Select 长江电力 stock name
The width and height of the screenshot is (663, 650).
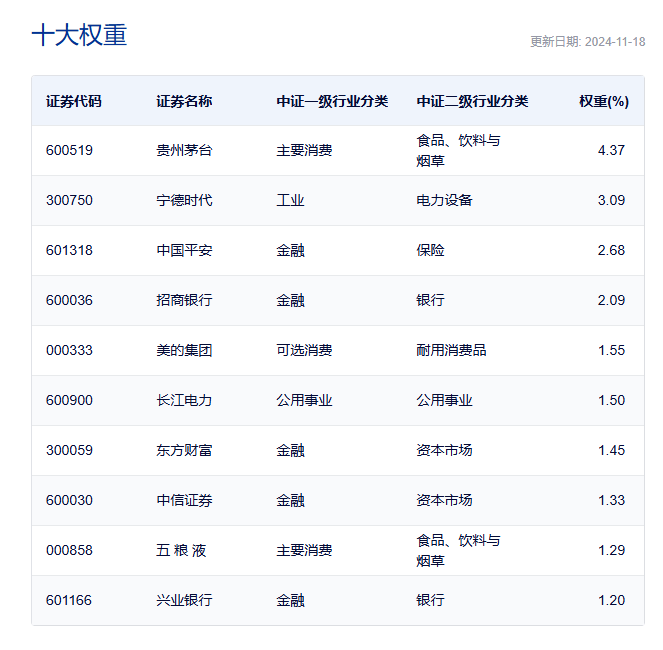[184, 400]
